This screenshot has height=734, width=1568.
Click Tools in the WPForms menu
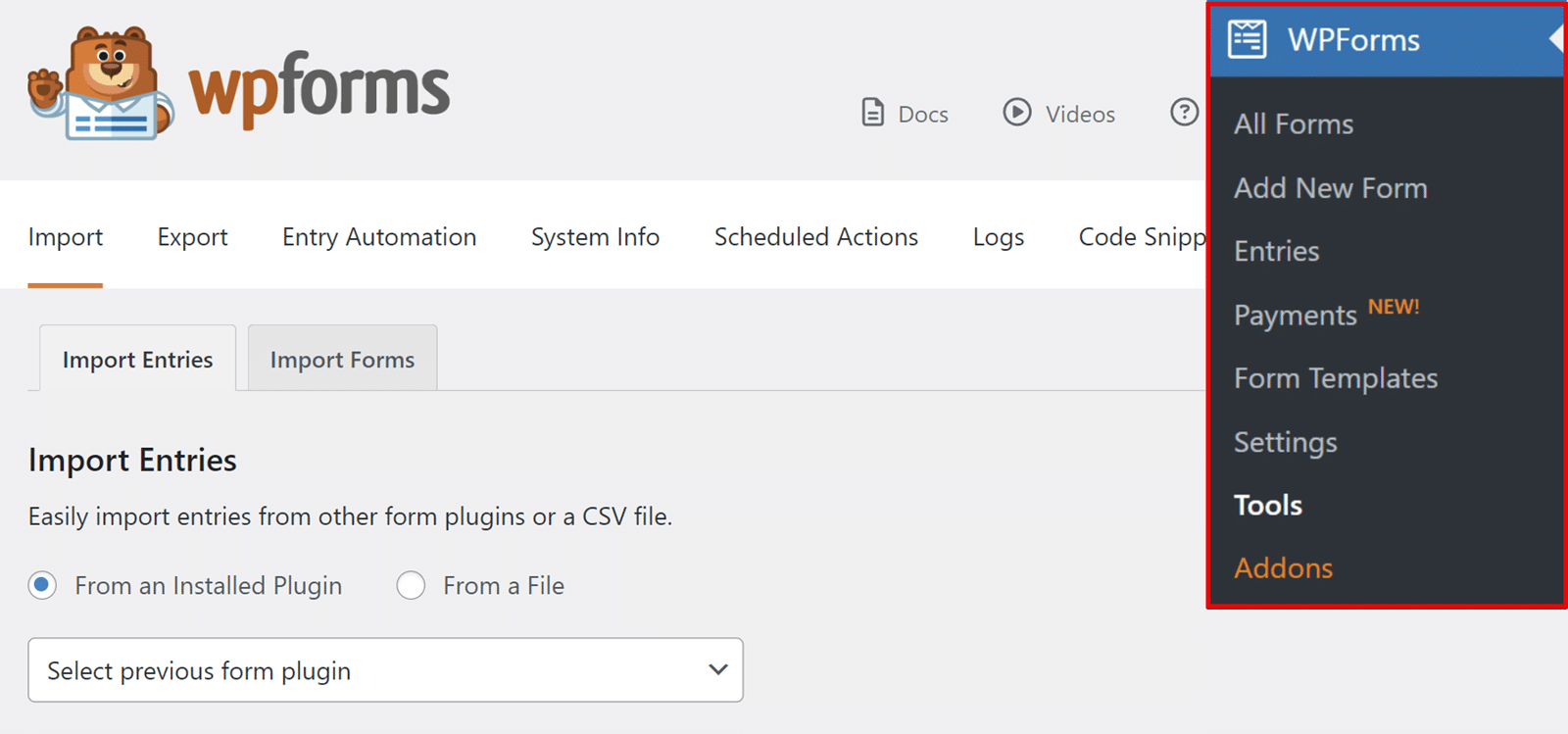[1268, 506]
